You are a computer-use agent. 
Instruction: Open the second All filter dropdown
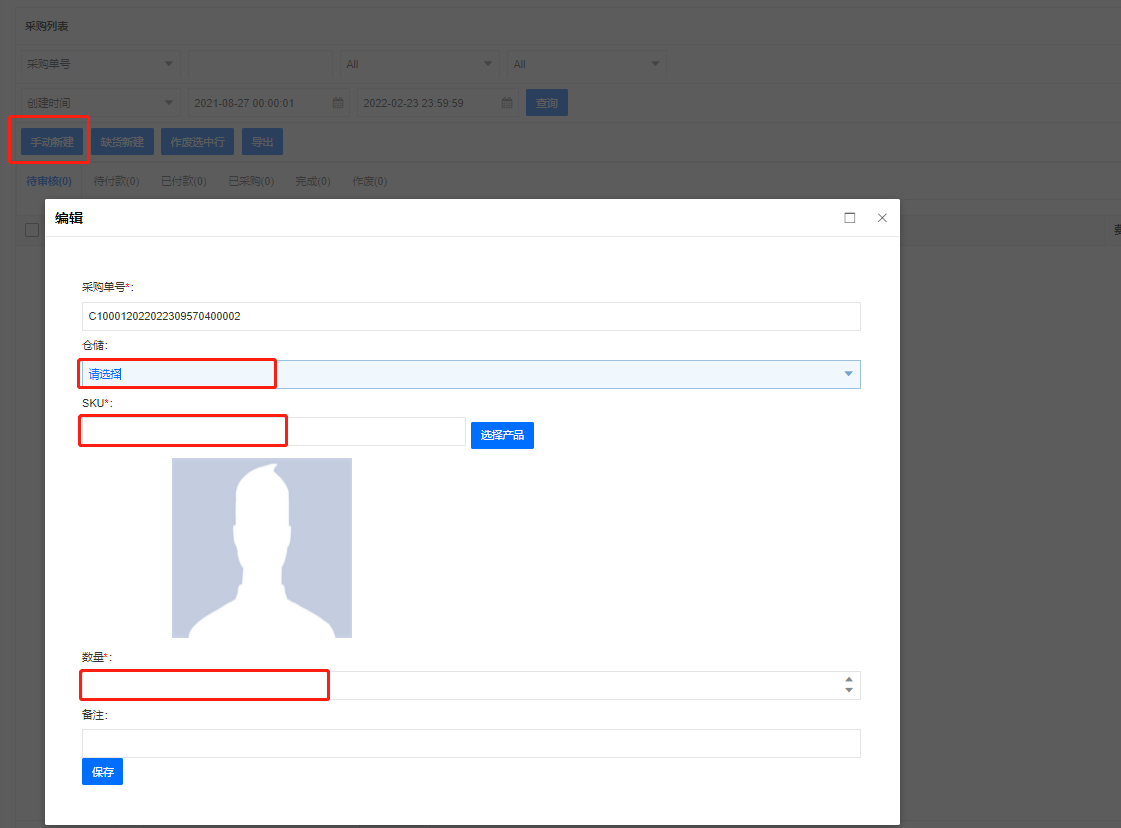click(x=586, y=64)
